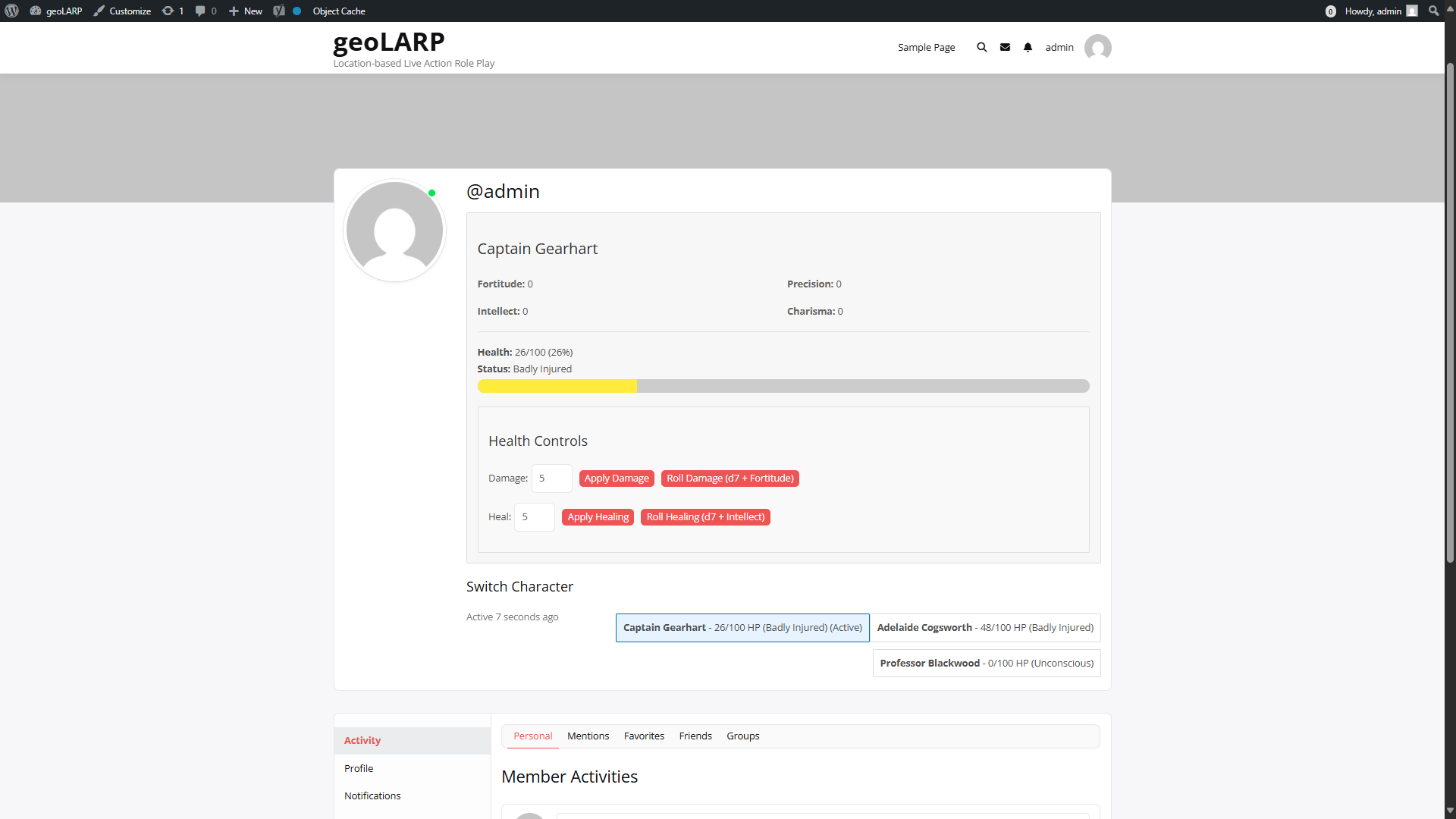The height and width of the screenshot is (819, 1456).
Task: Click inside the Damage value field
Action: [x=551, y=479]
